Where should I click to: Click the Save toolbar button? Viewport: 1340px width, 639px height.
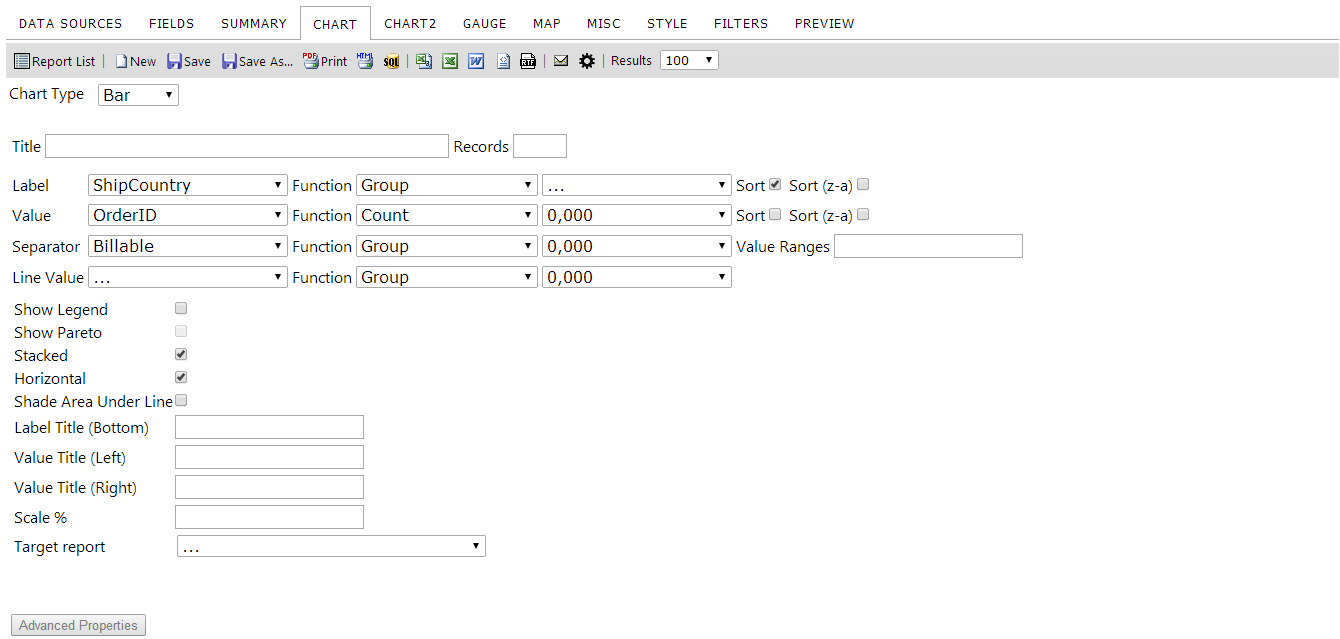pyautogui.click(x=189, y=61)
